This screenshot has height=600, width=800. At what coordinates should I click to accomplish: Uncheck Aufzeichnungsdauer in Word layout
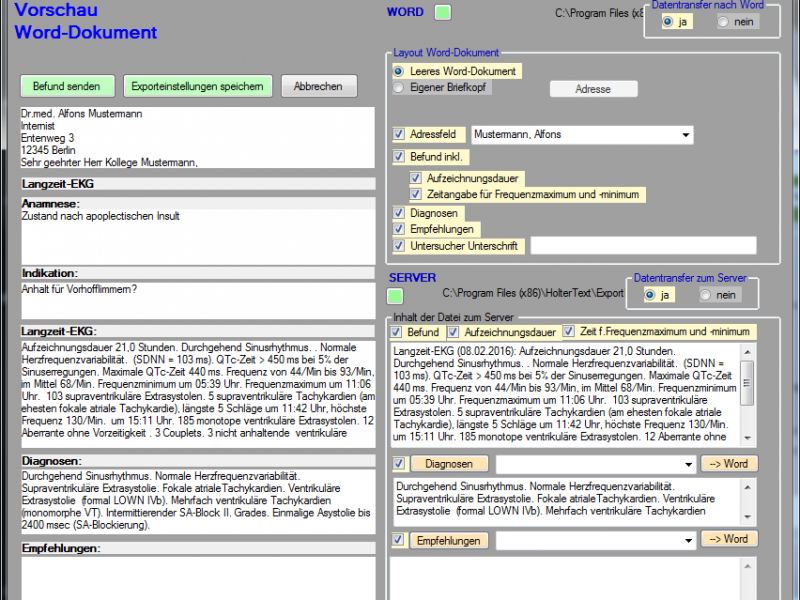click(416, 178)
